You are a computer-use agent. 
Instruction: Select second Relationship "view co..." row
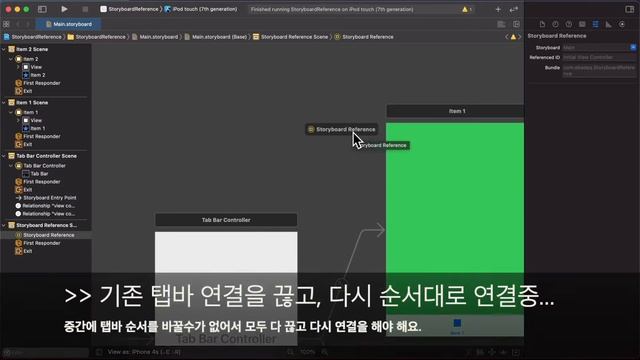click(45, 213)
